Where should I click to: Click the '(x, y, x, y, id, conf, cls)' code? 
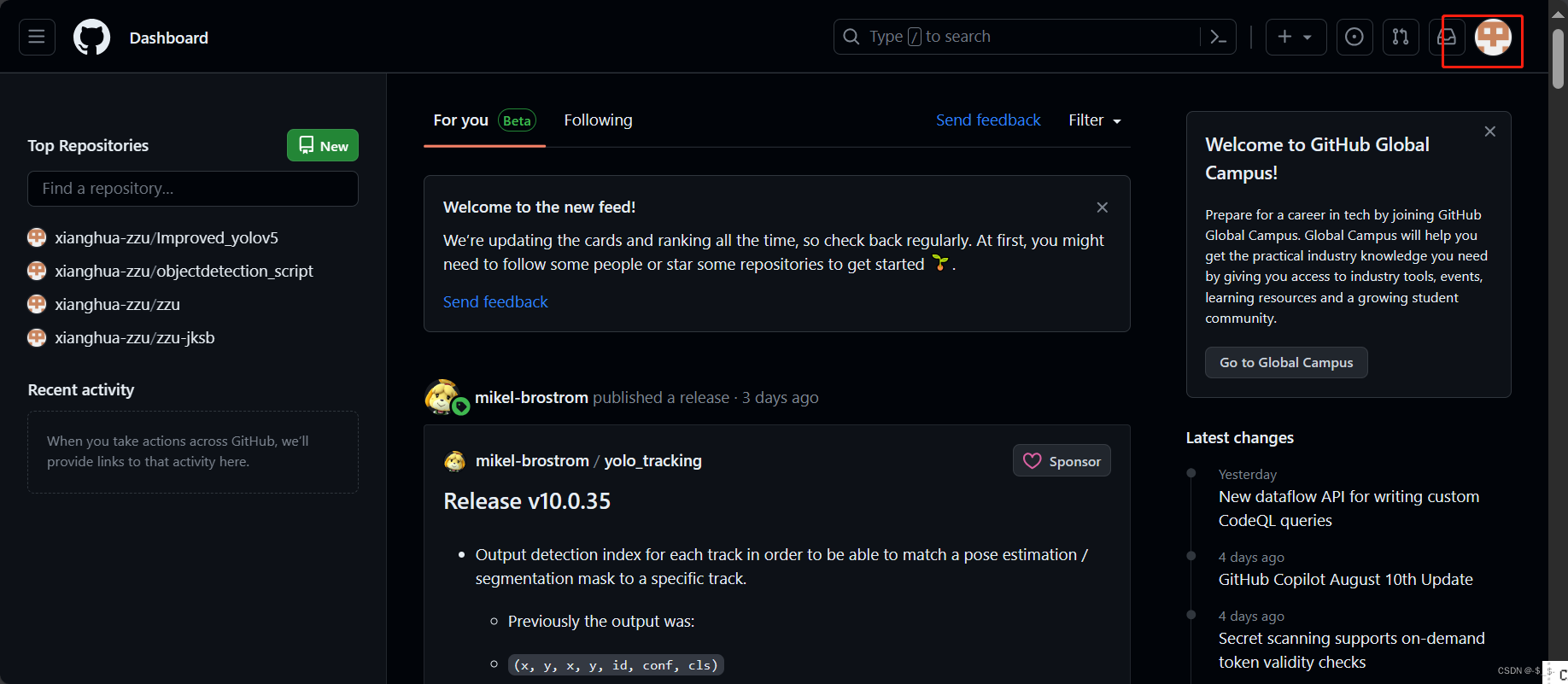coord(616,665)
